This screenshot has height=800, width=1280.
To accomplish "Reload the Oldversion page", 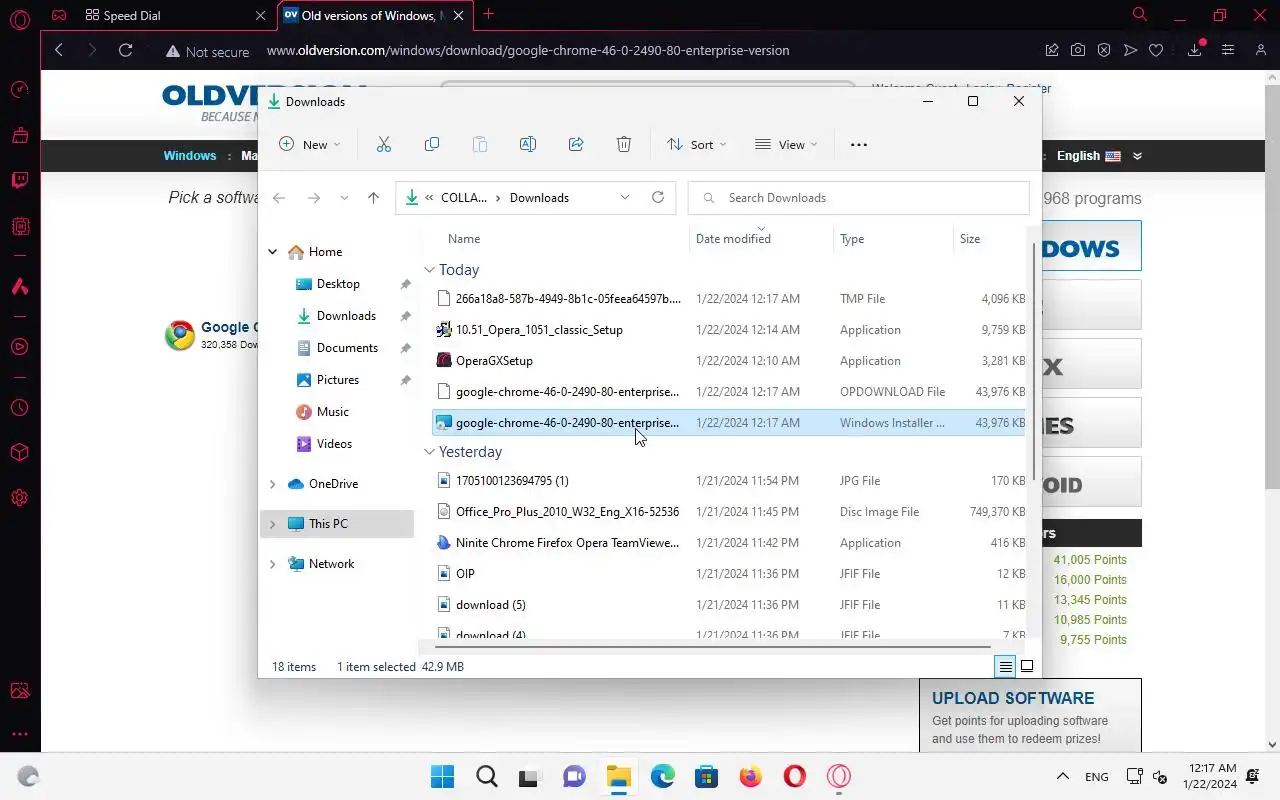I will pos(125,50).
